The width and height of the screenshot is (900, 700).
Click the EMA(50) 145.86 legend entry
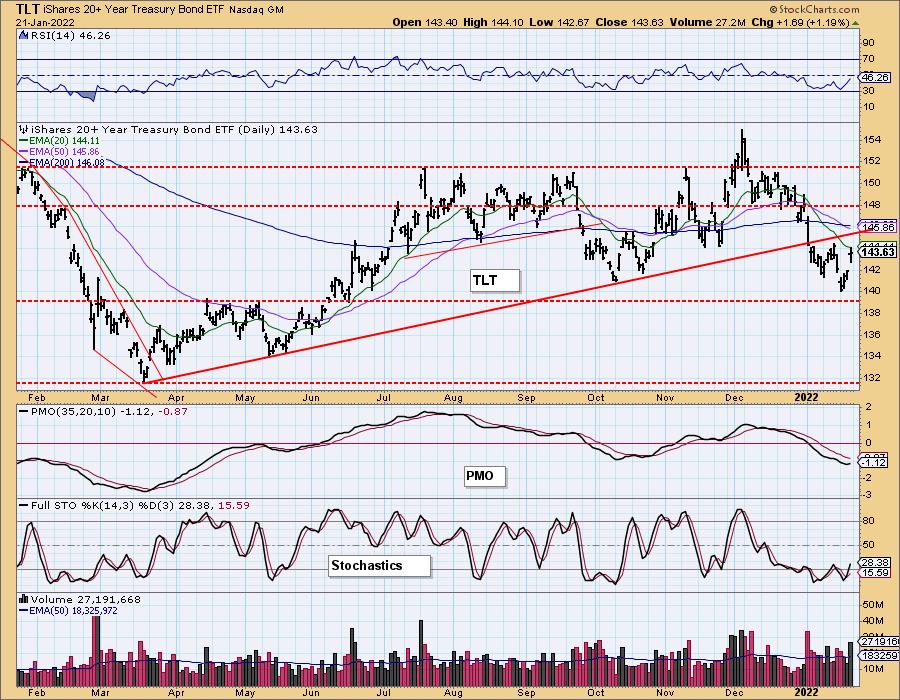pyautogui.click(x=60, y=151)
